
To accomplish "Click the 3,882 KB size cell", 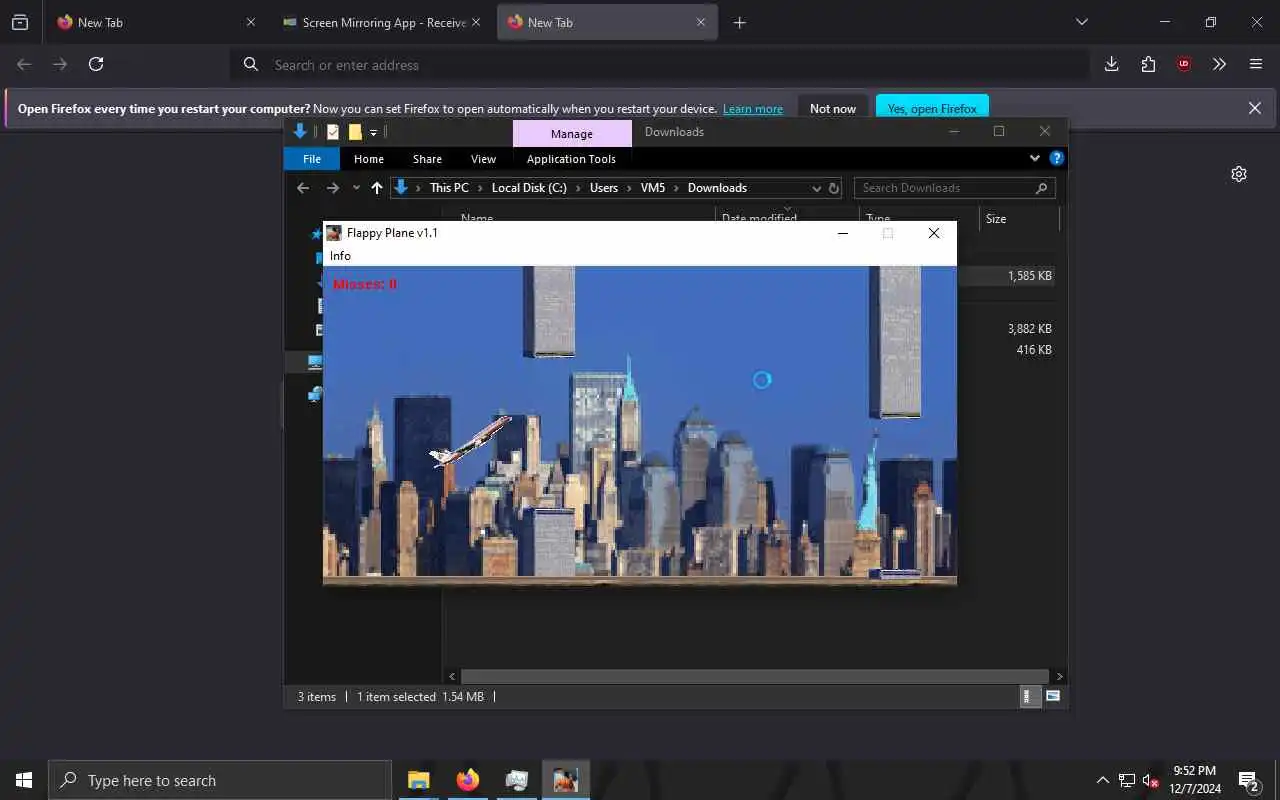I will coord(1030,328).
